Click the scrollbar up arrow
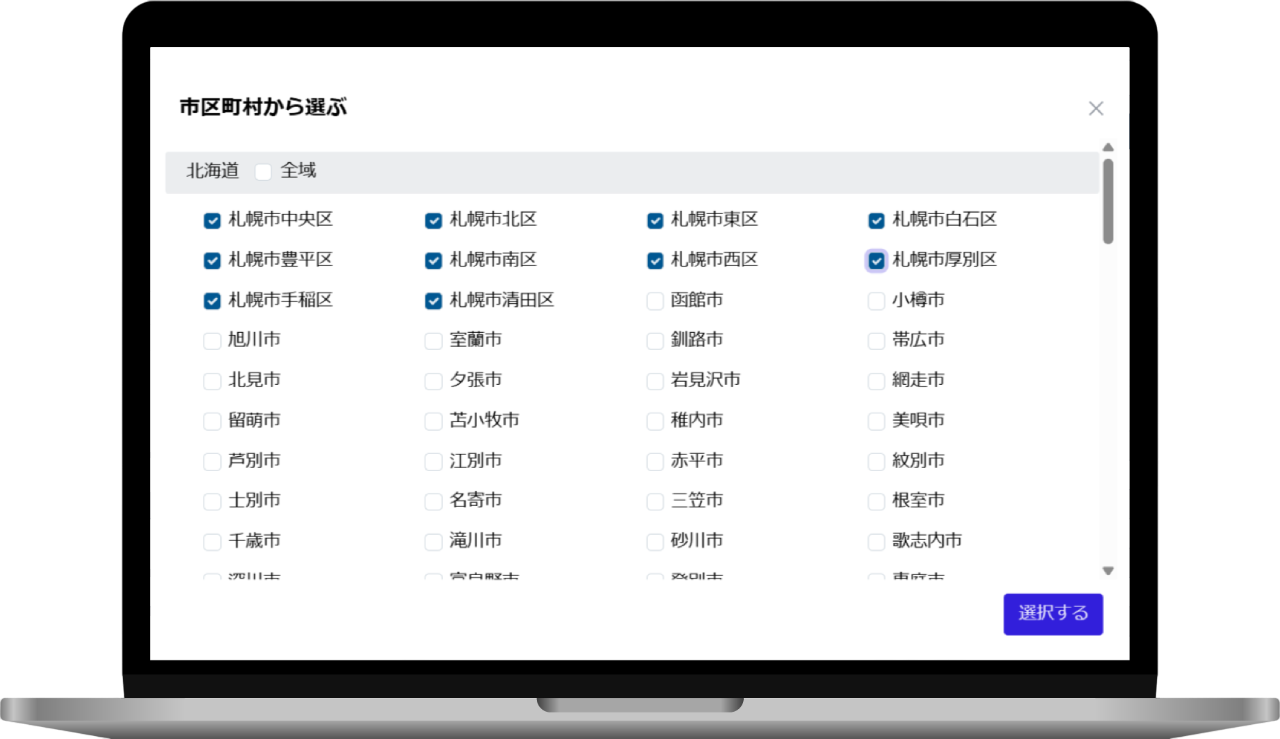The width and height of the screenshot is (1280, 739). [x=1108, y=148]
